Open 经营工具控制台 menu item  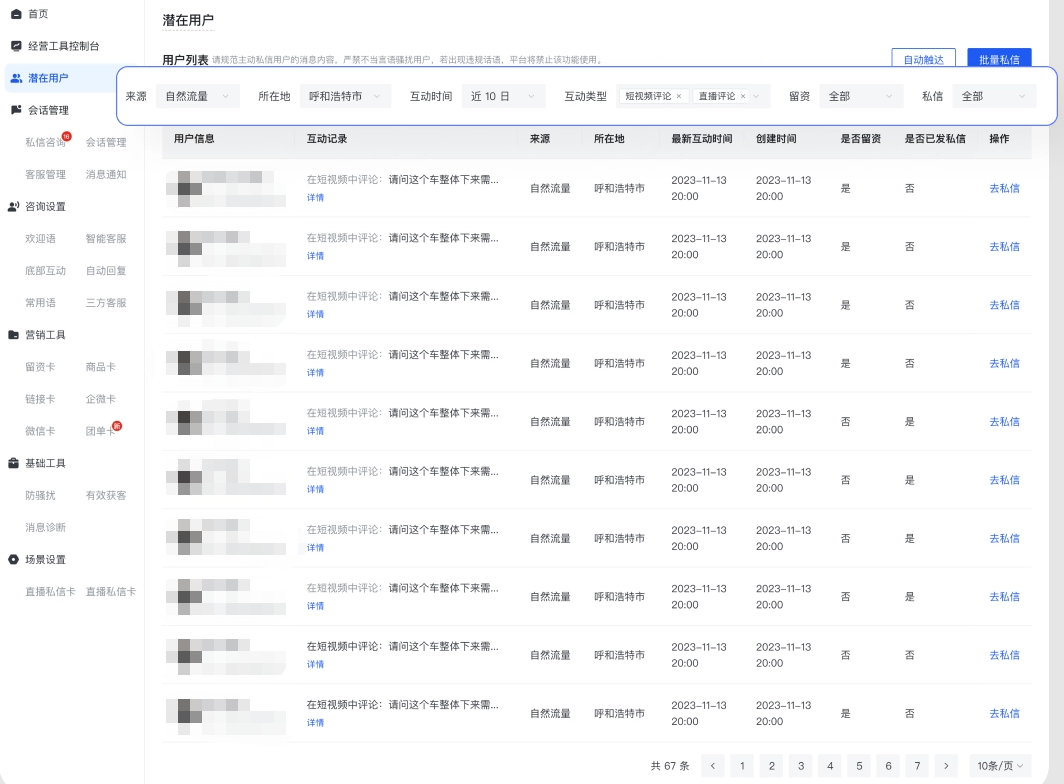point(64,45)
